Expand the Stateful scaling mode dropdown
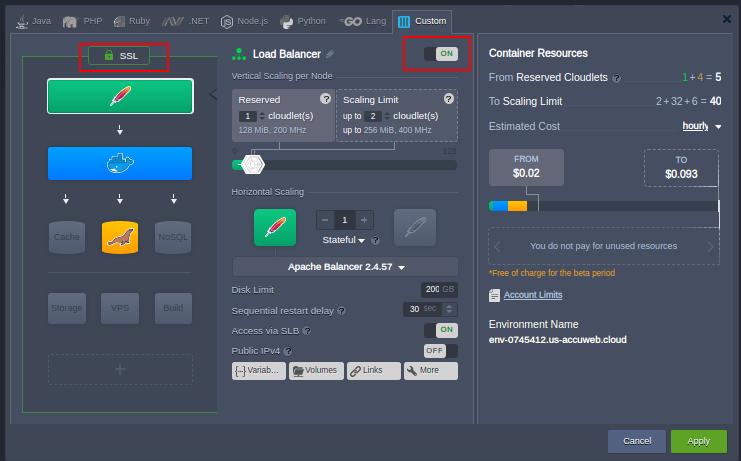 pyautogui.click(x=343, y=240)
